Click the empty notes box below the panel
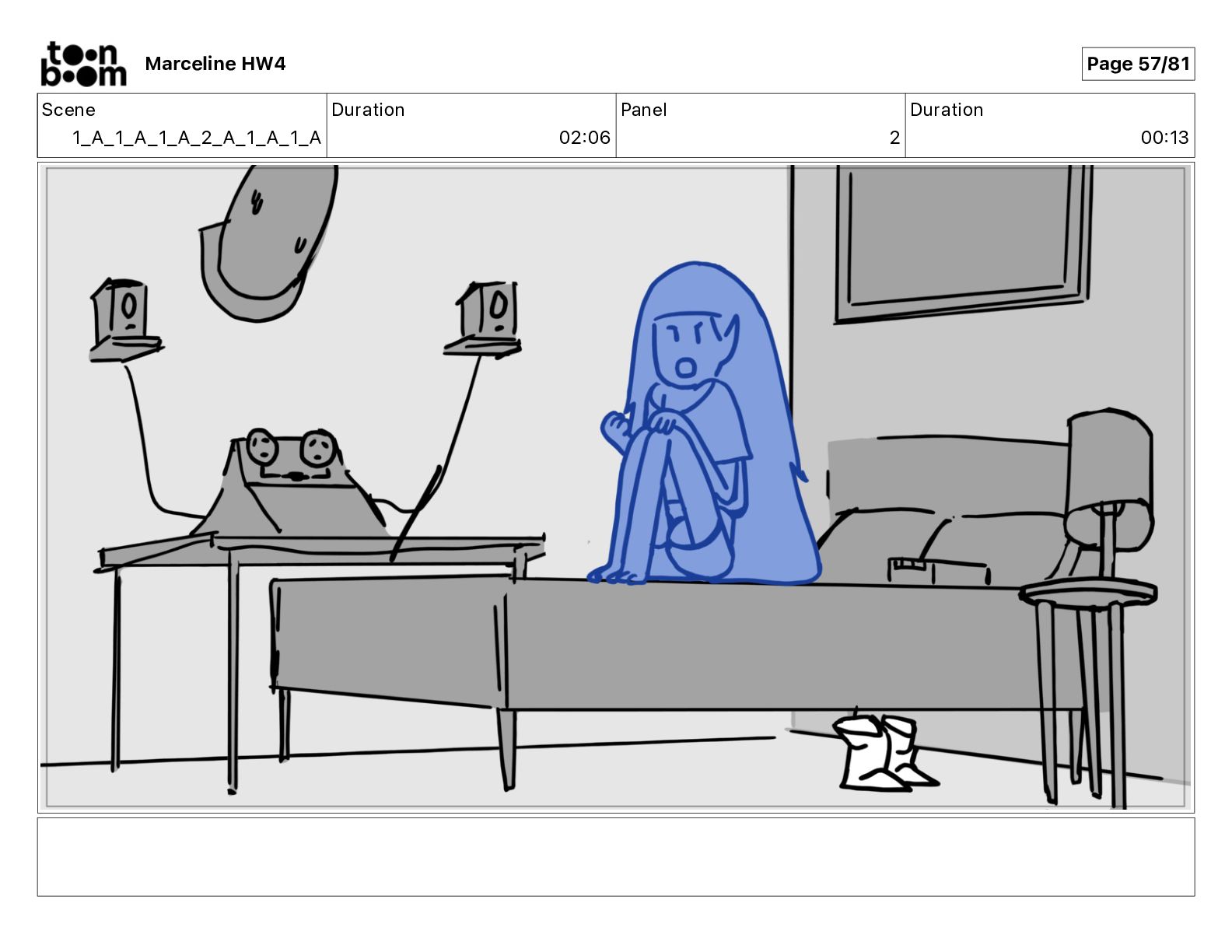Viewport: 1232px width, 952px height. click(x=616, y=856)
